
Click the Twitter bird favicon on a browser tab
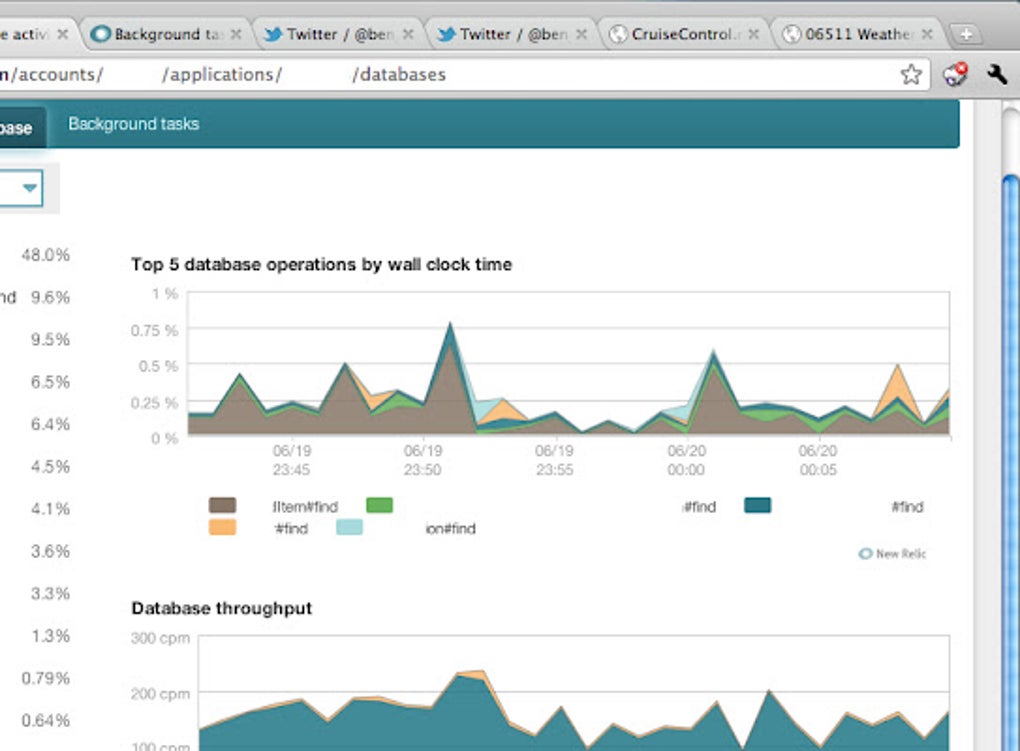272,32
